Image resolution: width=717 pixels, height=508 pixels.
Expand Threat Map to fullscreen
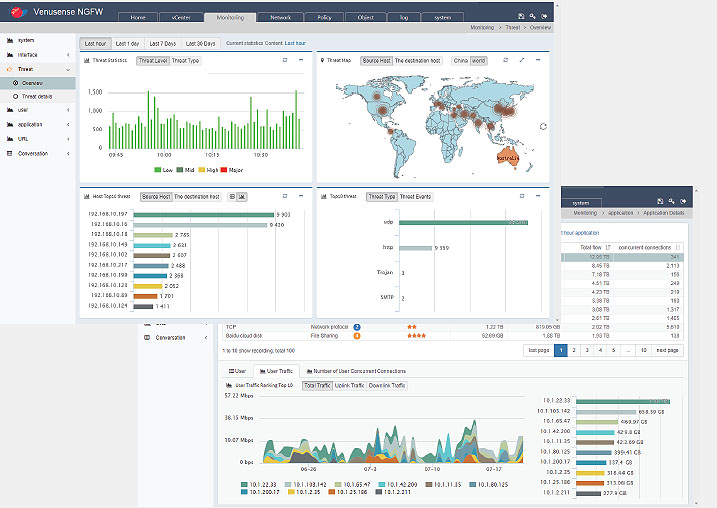point(522,60)
